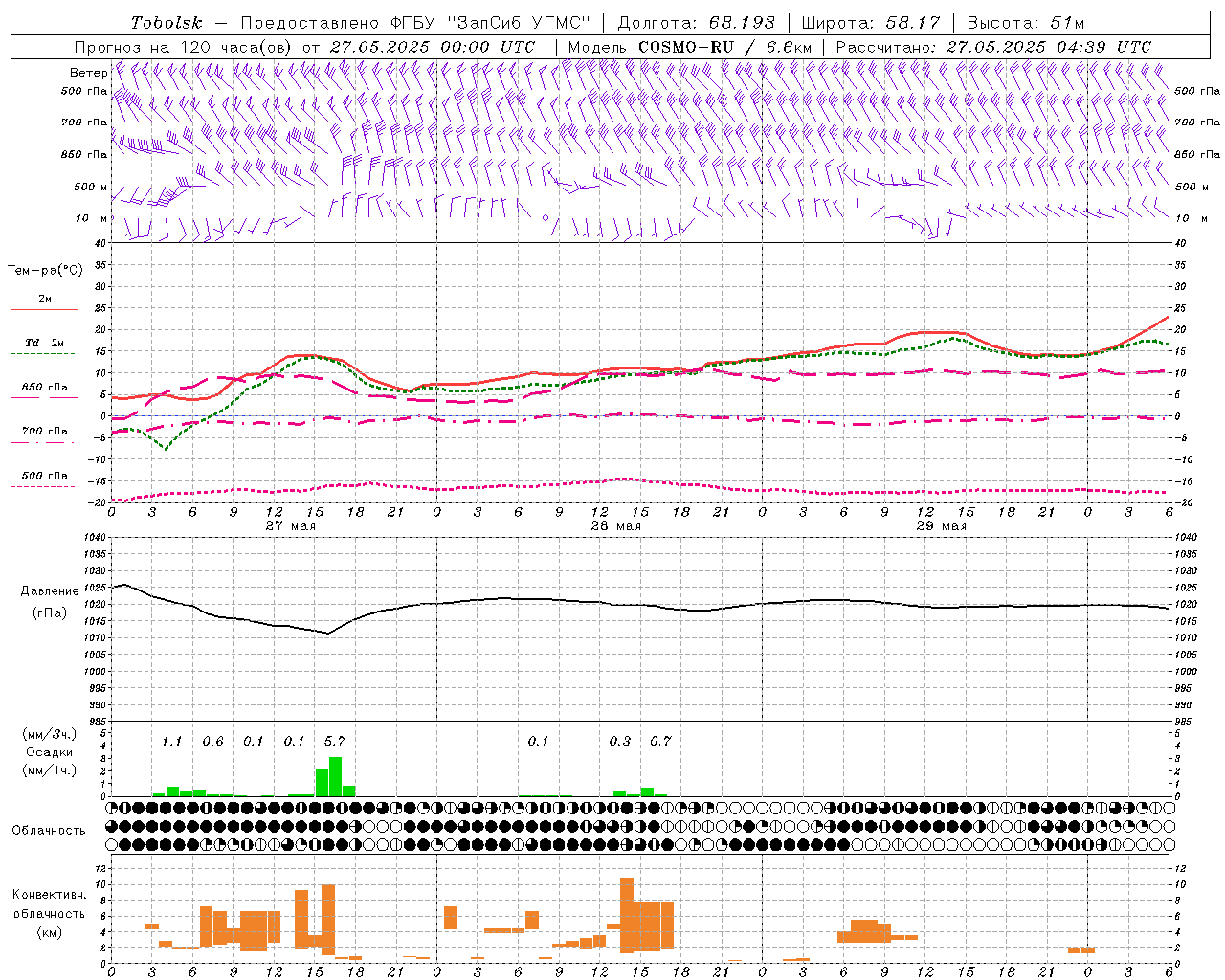Image resolution: width=1225 pixels, height=980 pixels.
Task: Click the '5.7' precipitation total value
Action: (334, 742)
